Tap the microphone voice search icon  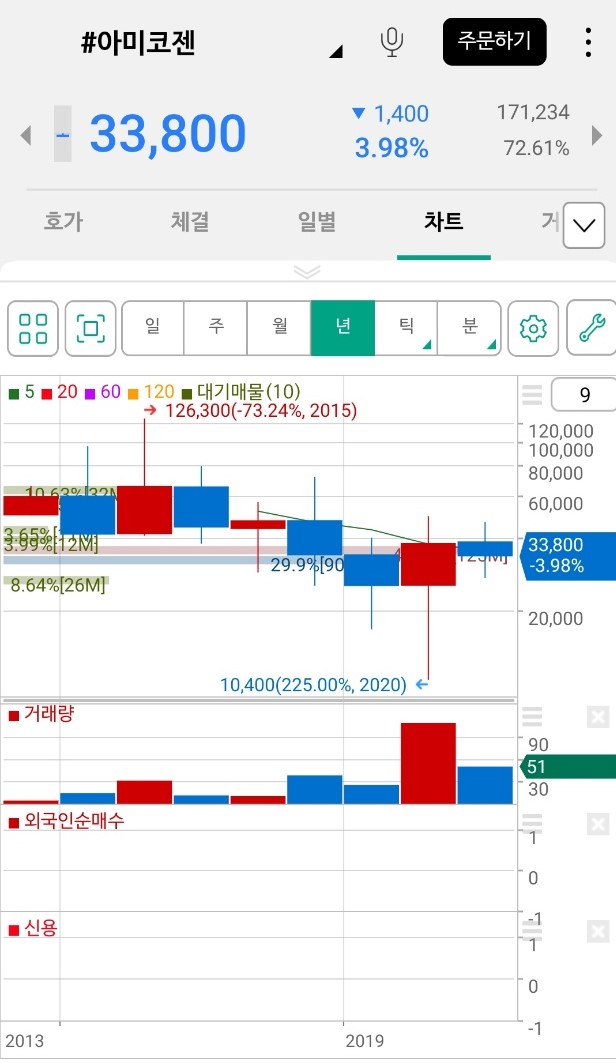click(x=392, y=42)
